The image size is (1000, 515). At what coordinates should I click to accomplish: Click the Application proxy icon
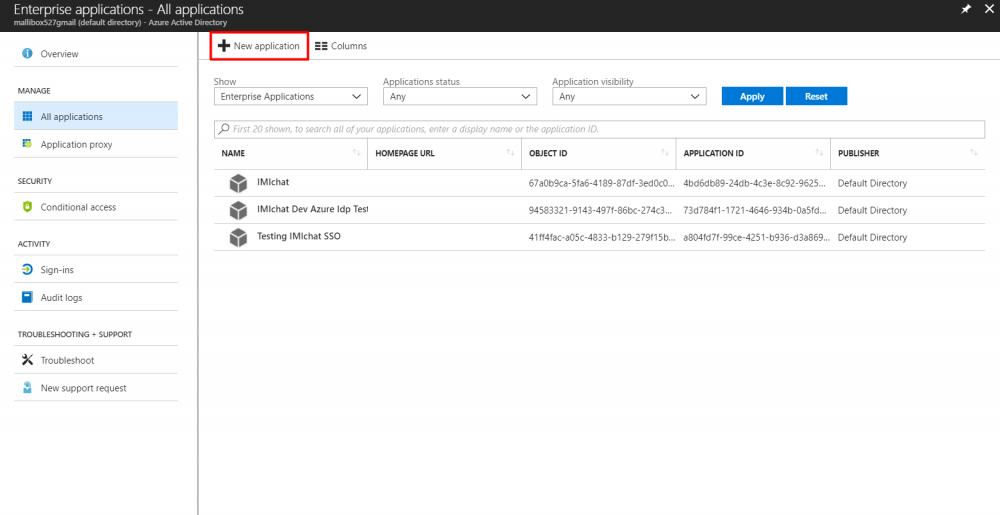click(27, 144)
